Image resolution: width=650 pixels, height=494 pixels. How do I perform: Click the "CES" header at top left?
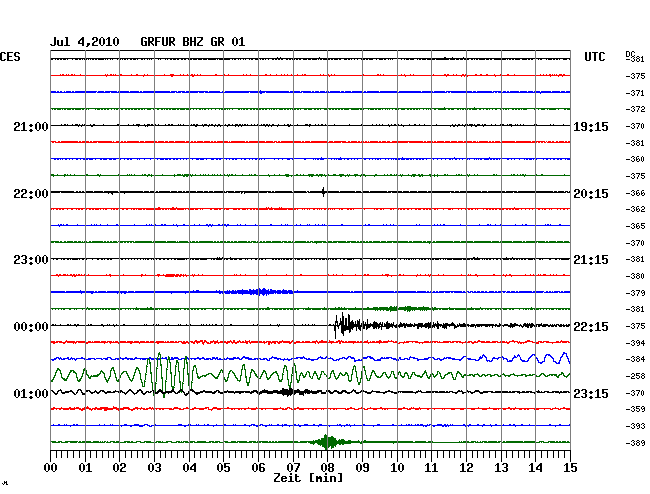point(10,57)
